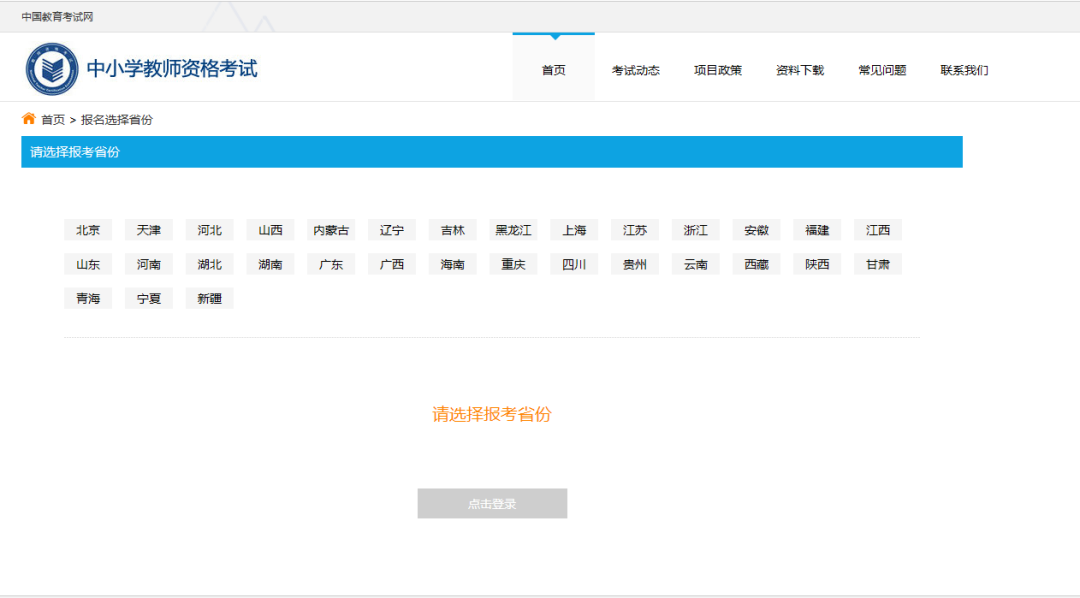The width and height of the screenshot is (1080, 598).
Task: Select 新疆 as exam province
Action: coord(209,298)
